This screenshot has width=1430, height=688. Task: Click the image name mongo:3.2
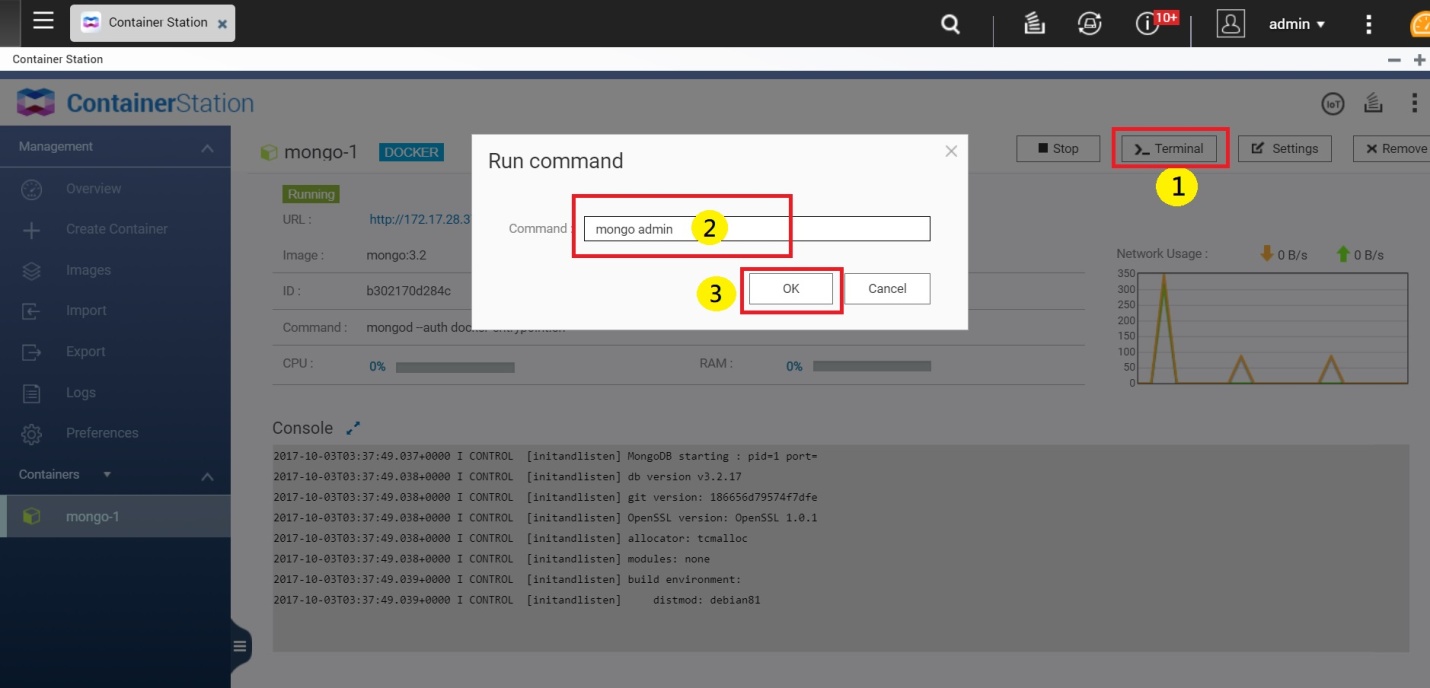[x=396, y=255]
